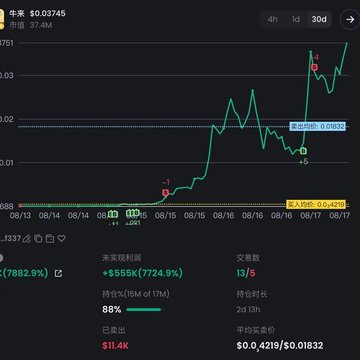Click the red S sell marker labeled -1
The height and width of the screenshot is (360, 360).
coord(166,192)
